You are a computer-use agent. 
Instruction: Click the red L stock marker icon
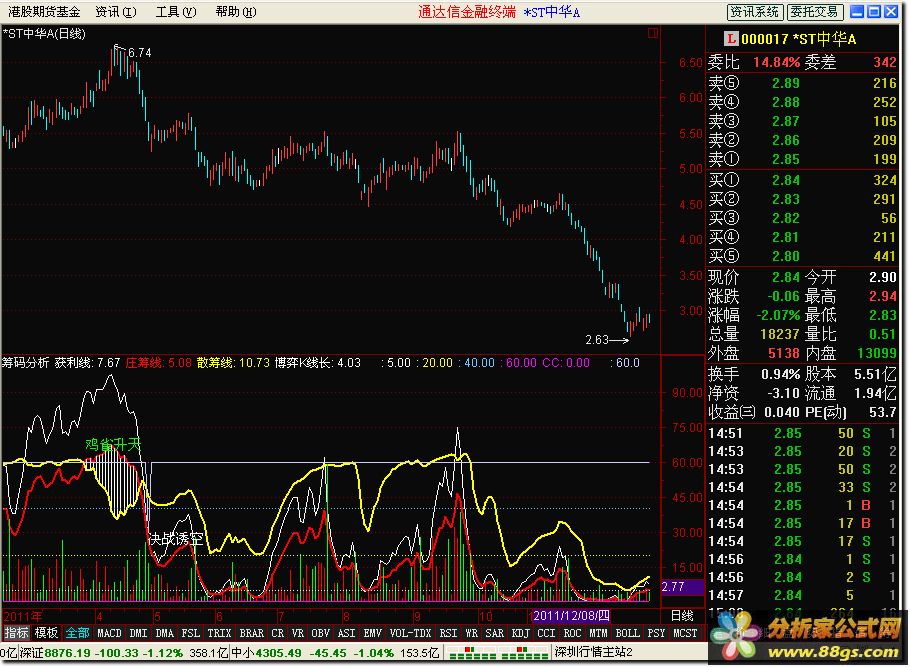click(x=731, y=39)
